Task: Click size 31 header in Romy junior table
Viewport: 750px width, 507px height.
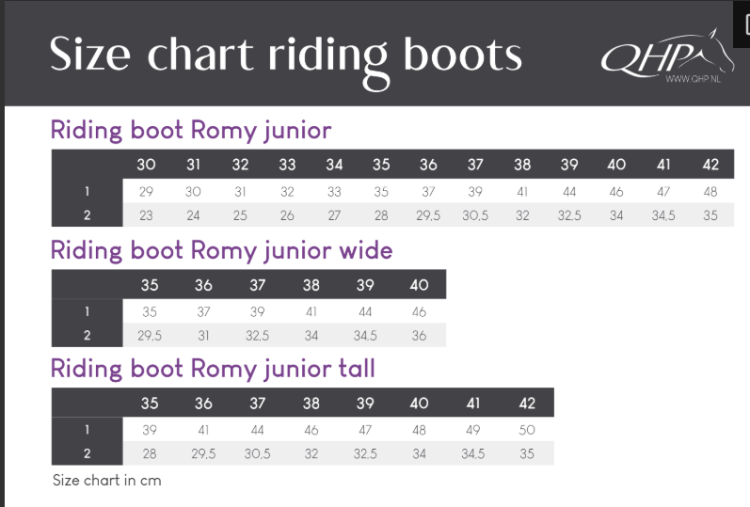Action: [x=193, y=165]
